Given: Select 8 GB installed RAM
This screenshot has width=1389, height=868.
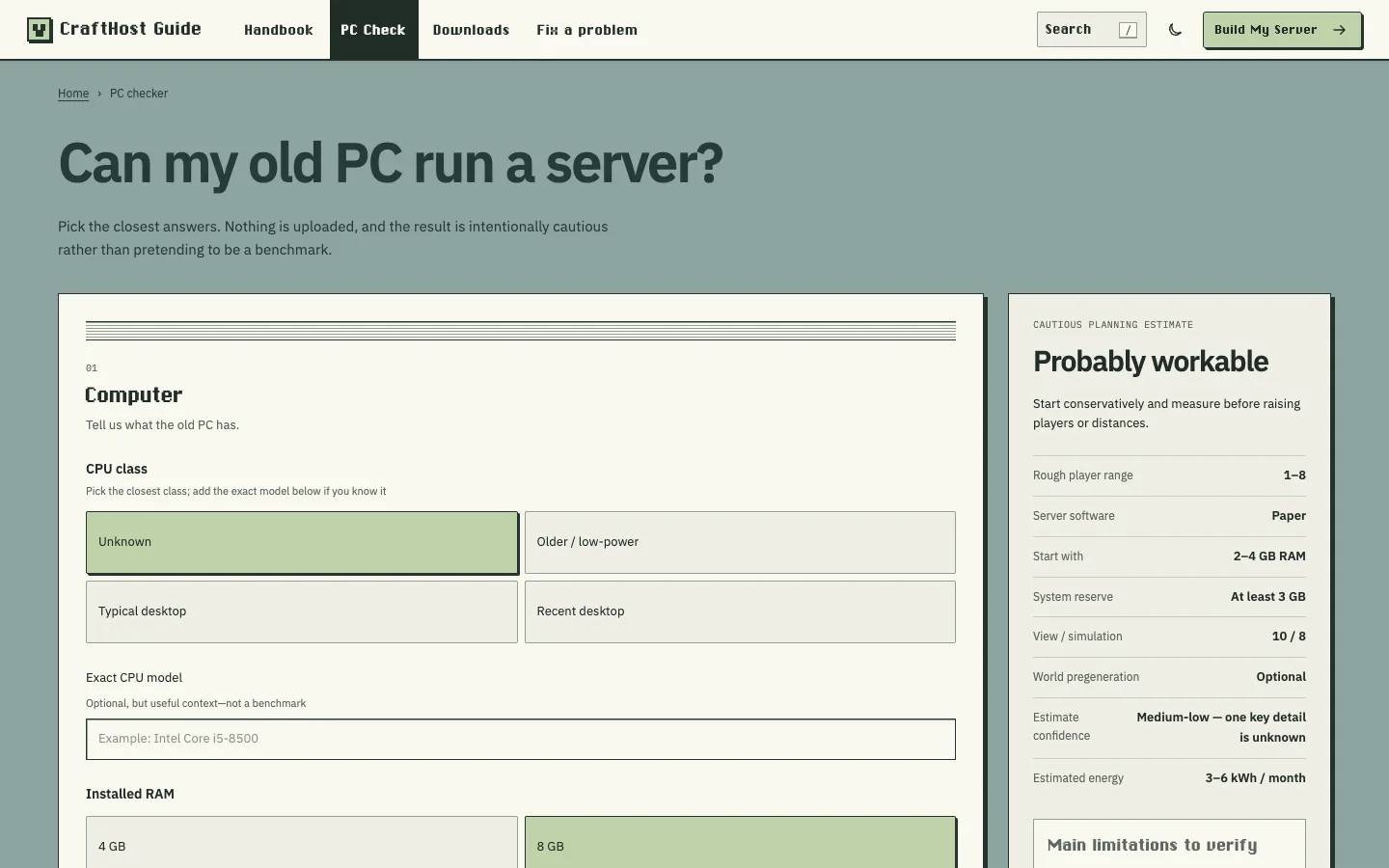Looking at the screenshot, I should pyautogui.click(x=740, y=842).
